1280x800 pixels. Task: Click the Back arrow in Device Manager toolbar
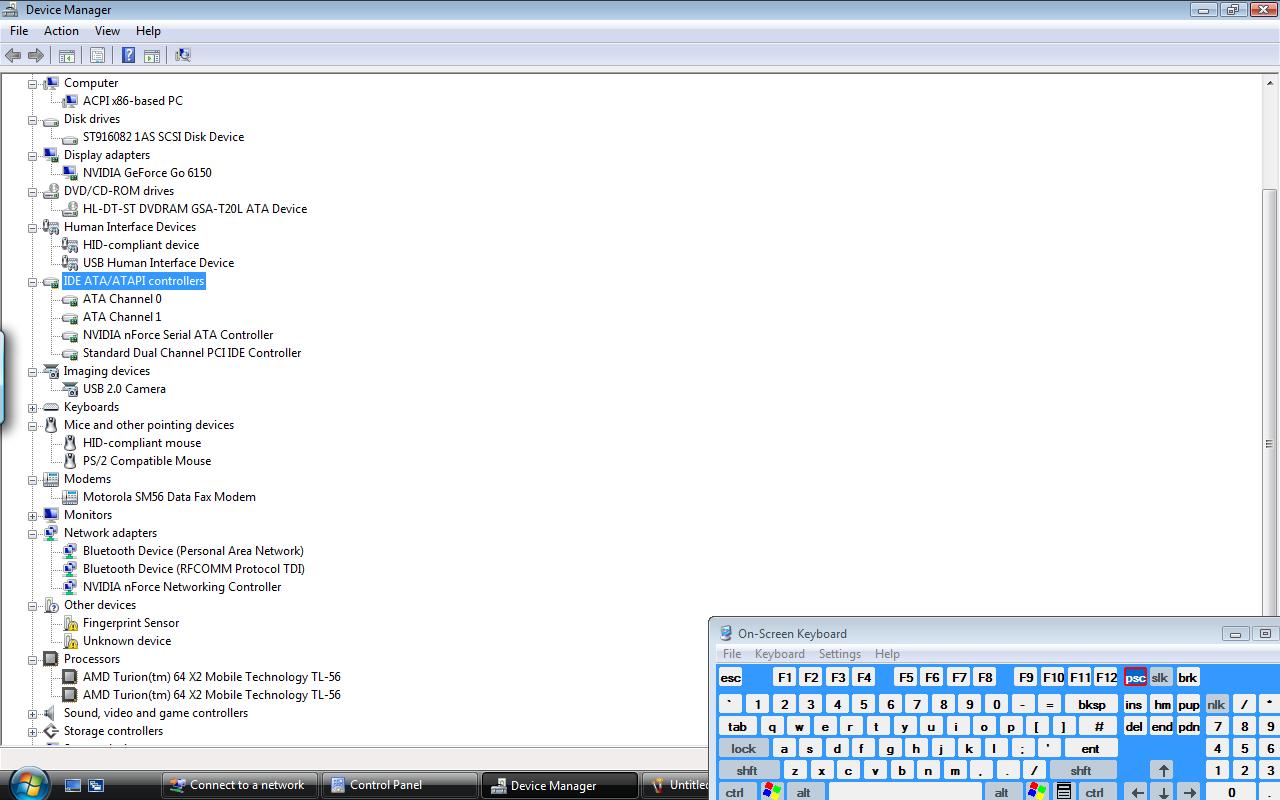click(13, 55)
